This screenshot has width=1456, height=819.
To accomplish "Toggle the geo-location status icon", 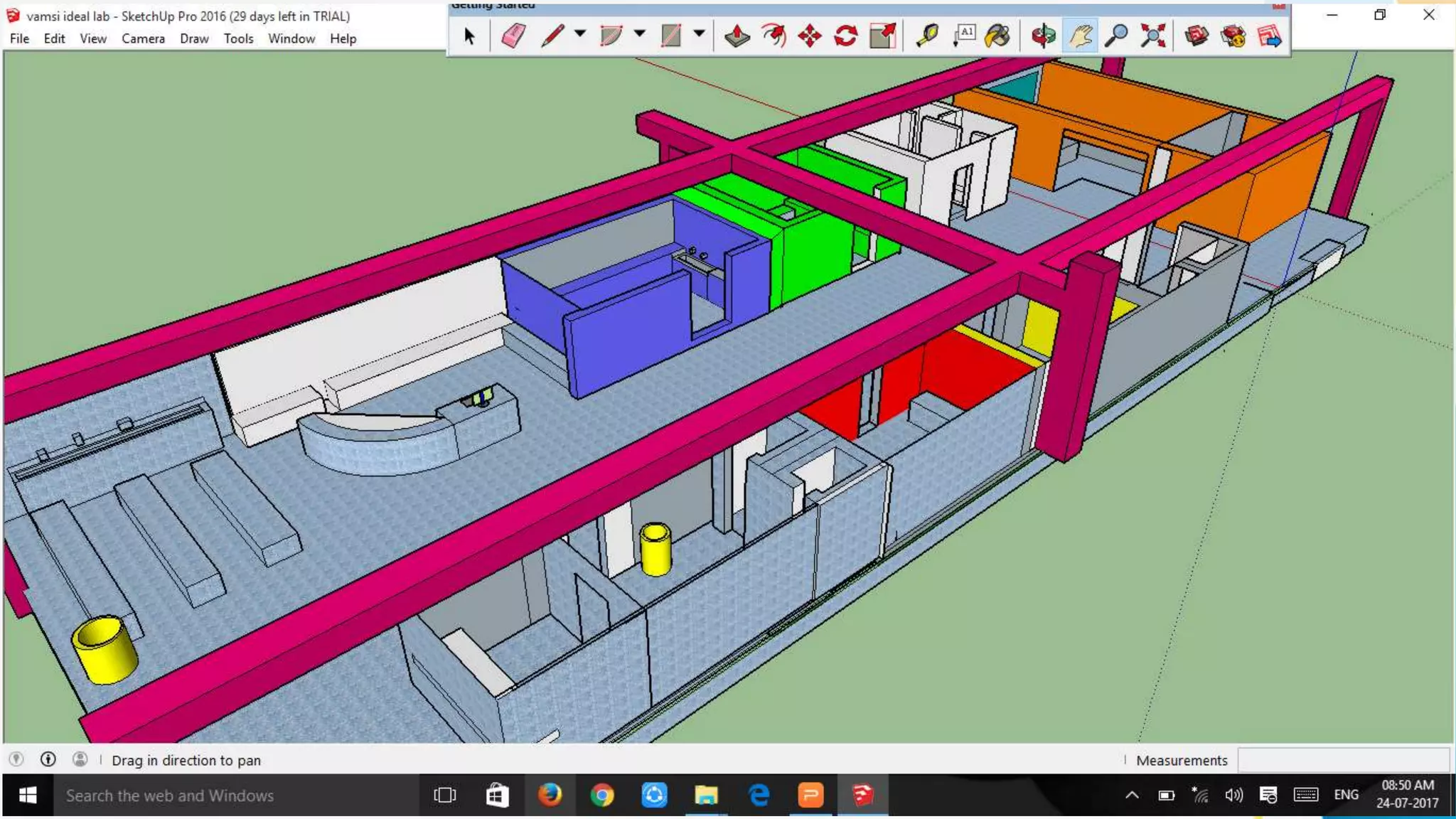I will pyautogui.click(x=16, y=759).
